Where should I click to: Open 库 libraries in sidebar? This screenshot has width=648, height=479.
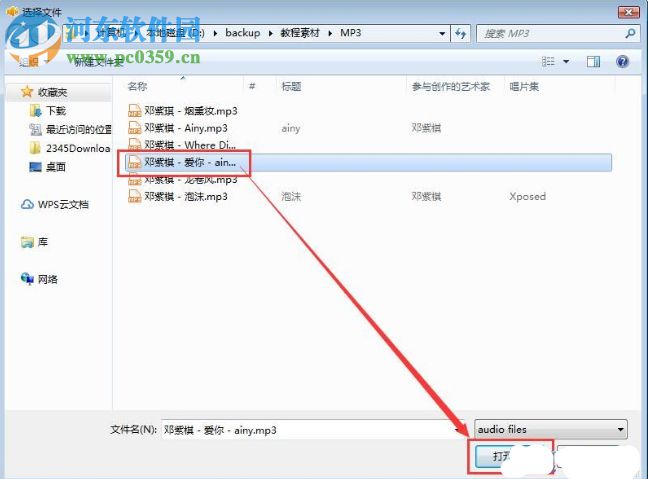point(43,242)
